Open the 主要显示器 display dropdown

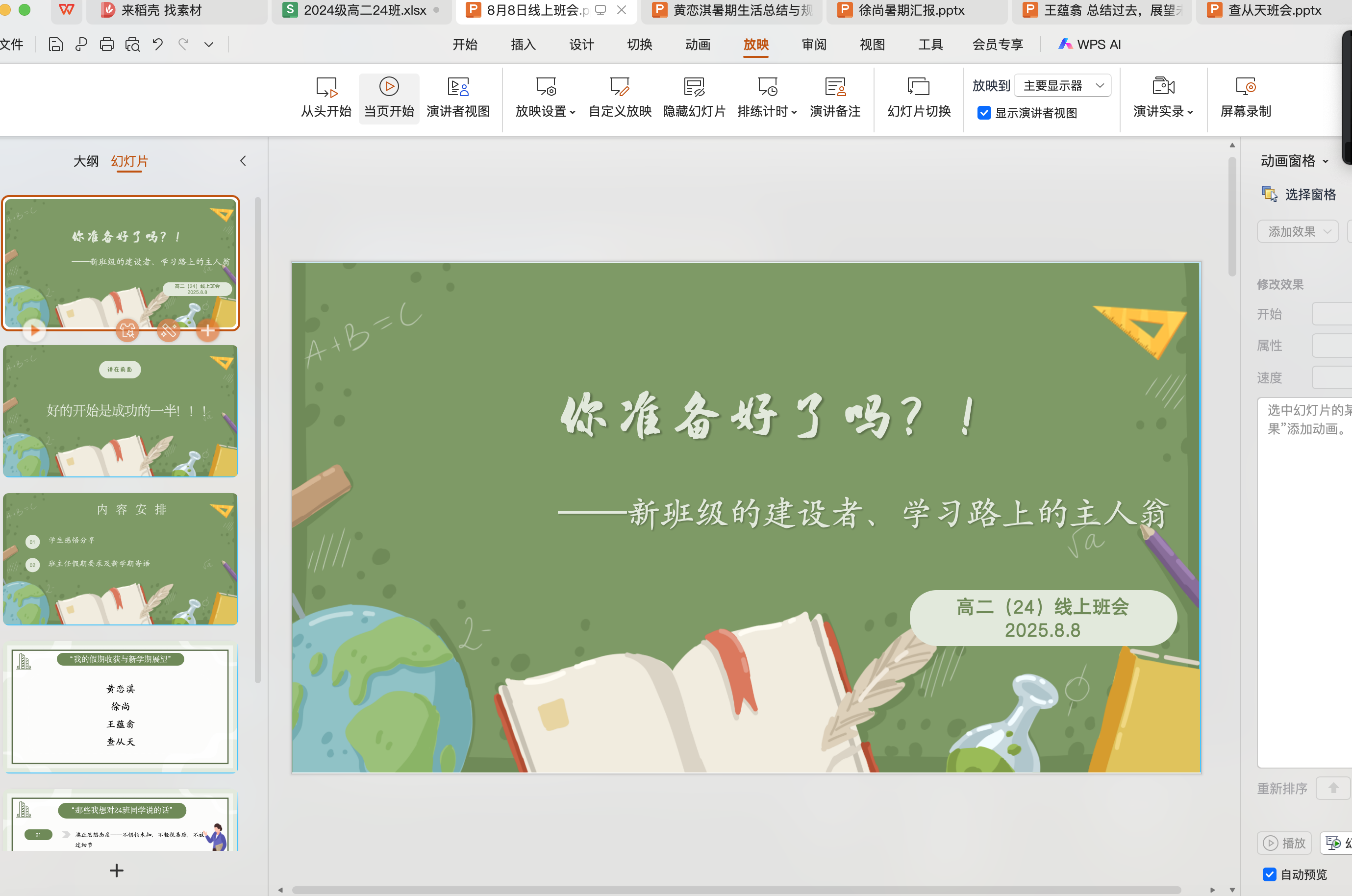1062,86
